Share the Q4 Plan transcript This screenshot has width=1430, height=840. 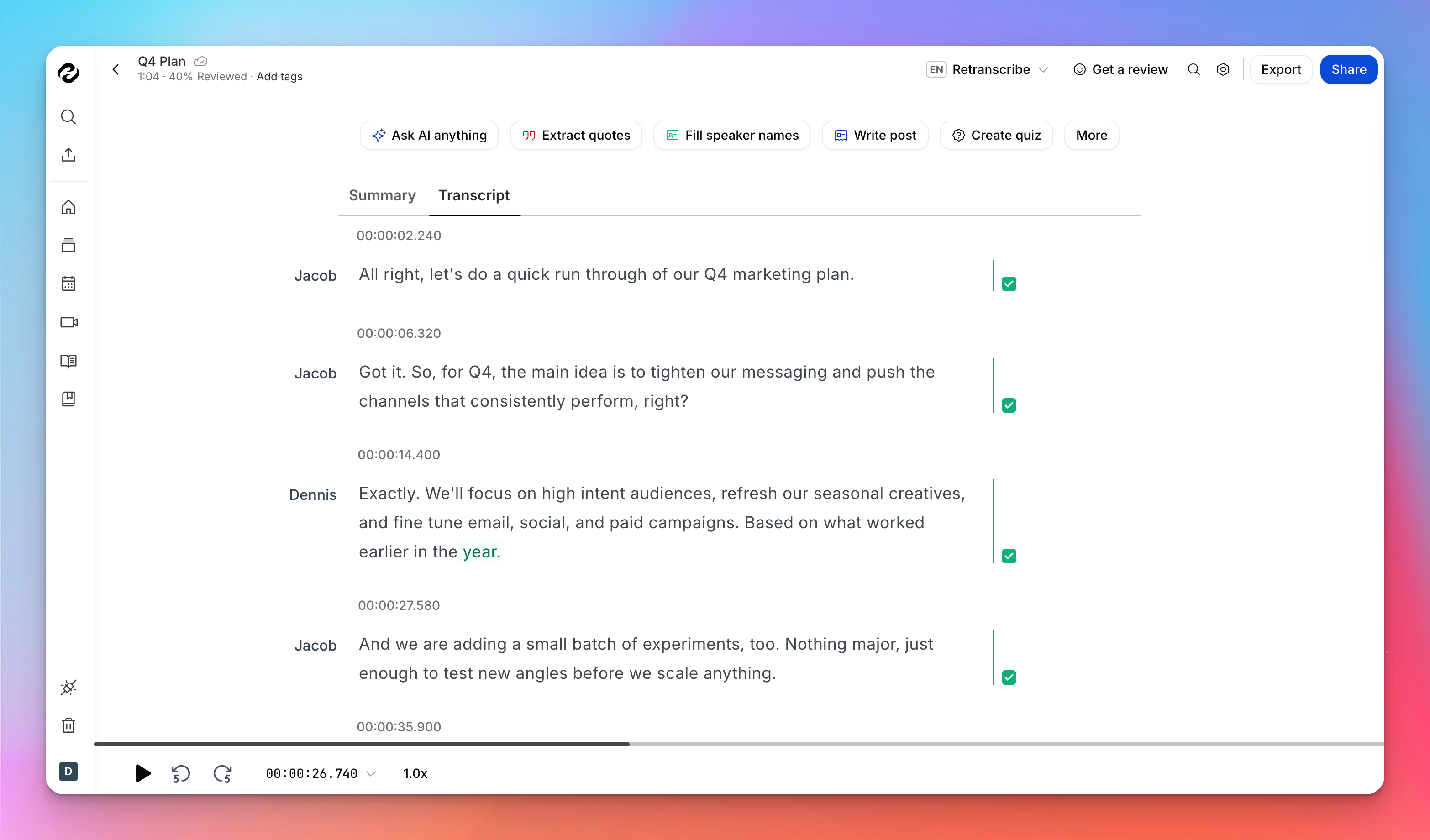(x=1348, y=69)
